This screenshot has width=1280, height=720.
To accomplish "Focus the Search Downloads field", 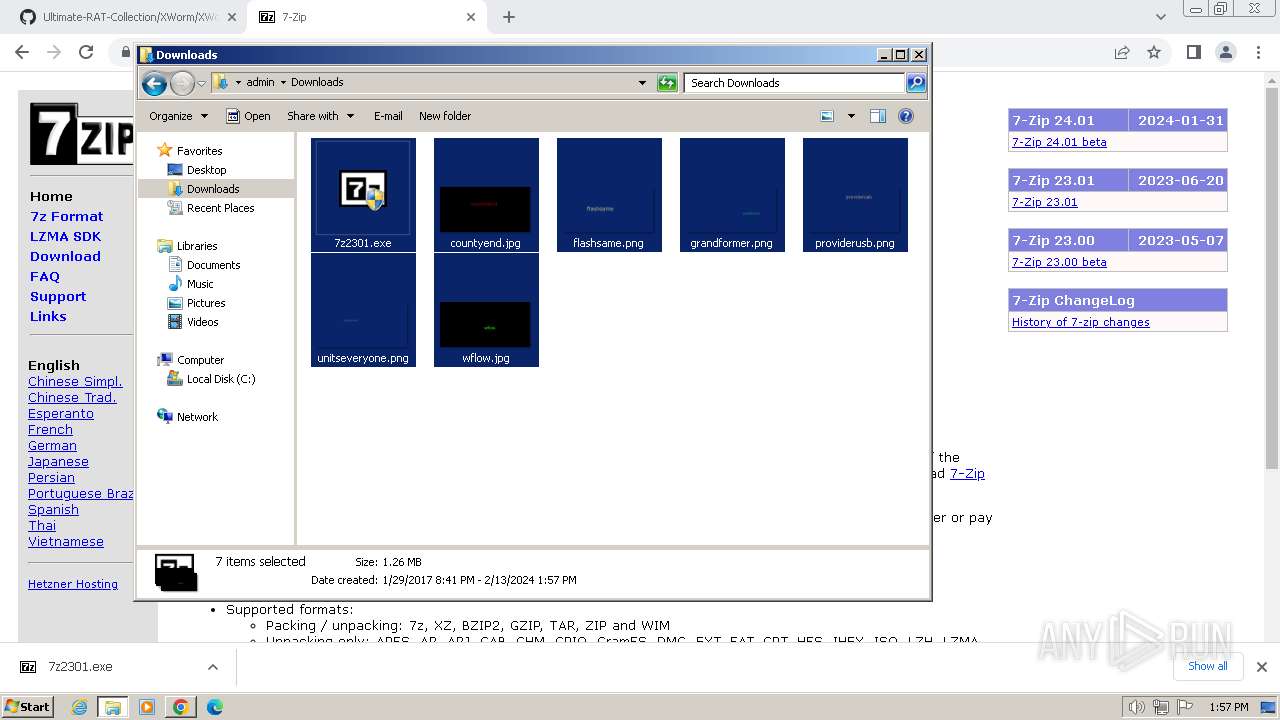I will (x=795, y=83).
